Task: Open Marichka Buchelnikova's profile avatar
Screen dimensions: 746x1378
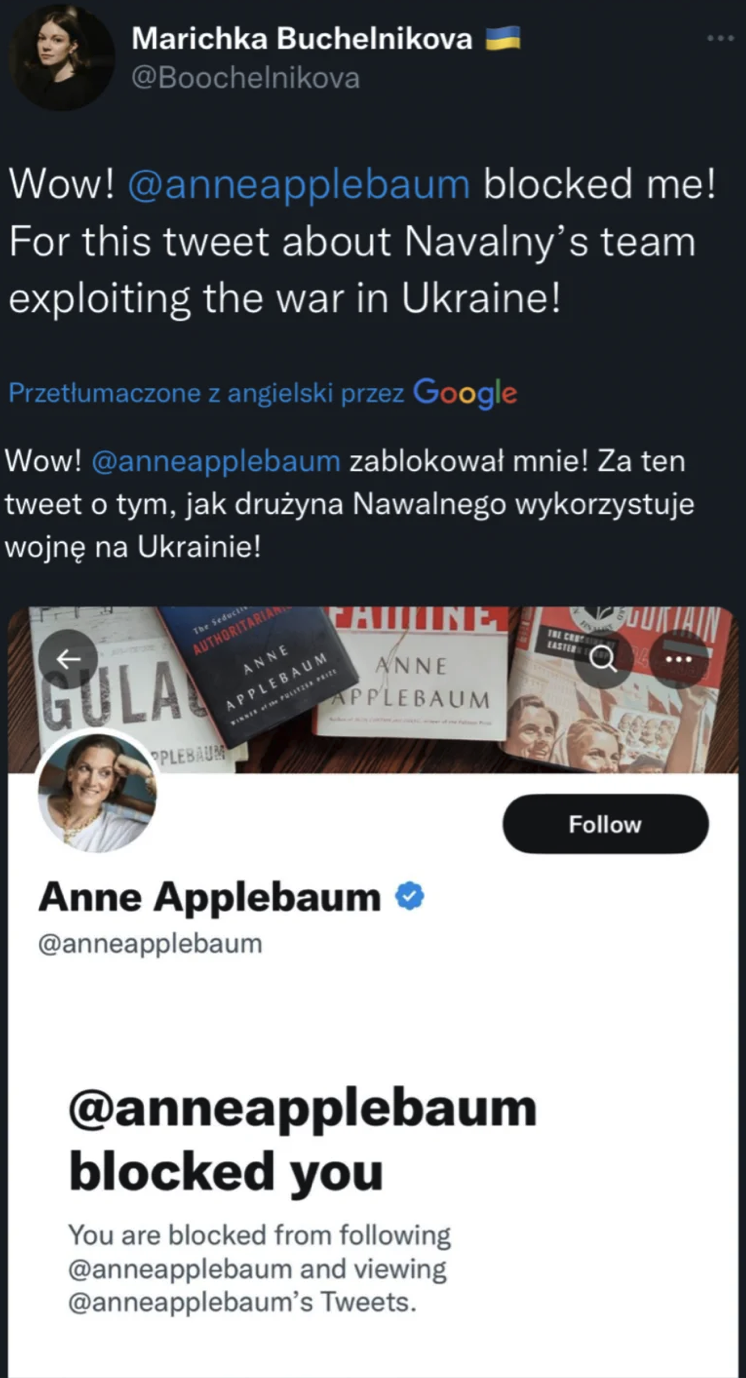Action: tap(62, 57)
